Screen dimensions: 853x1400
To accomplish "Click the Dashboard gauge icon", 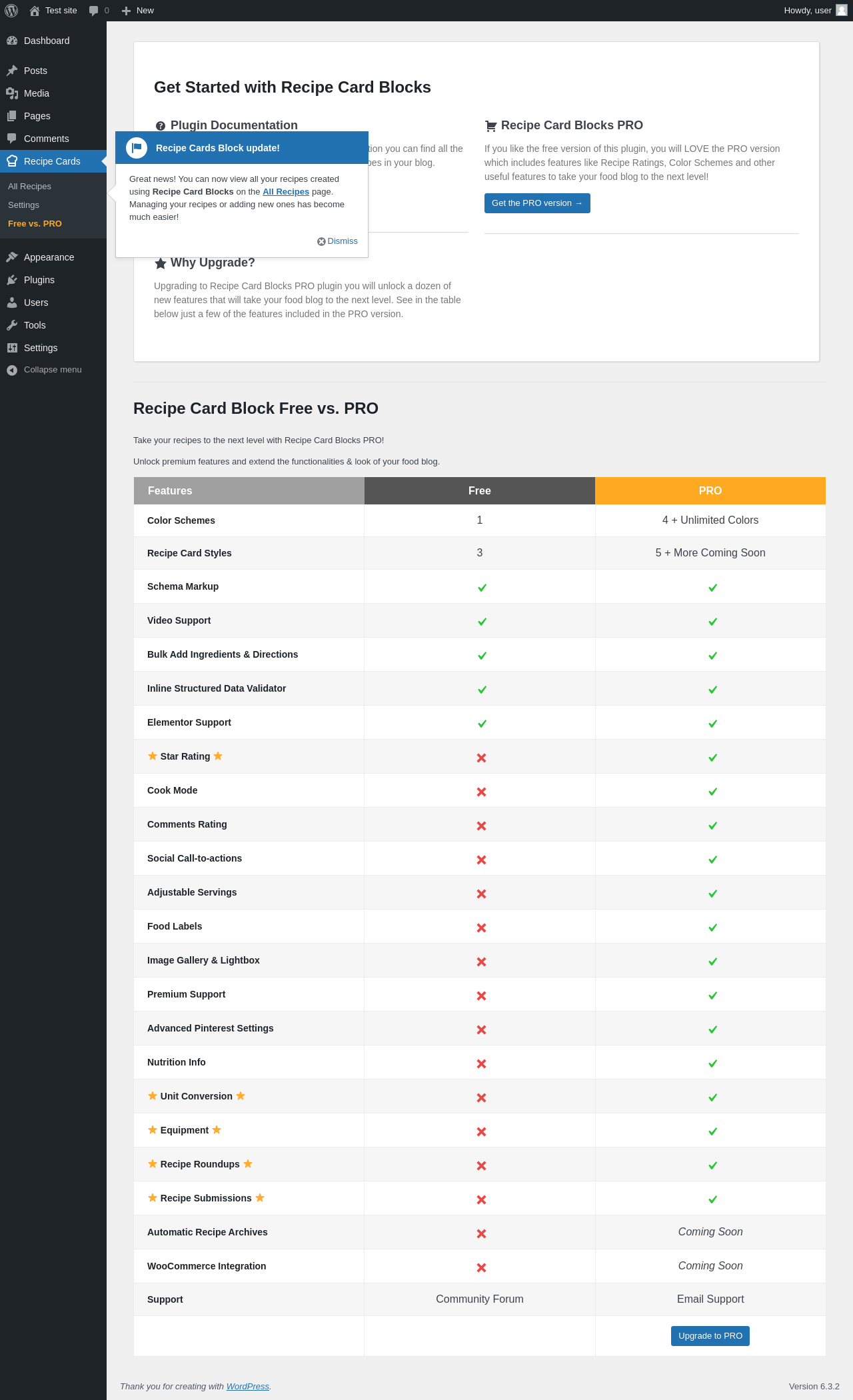I will (12, 41).
